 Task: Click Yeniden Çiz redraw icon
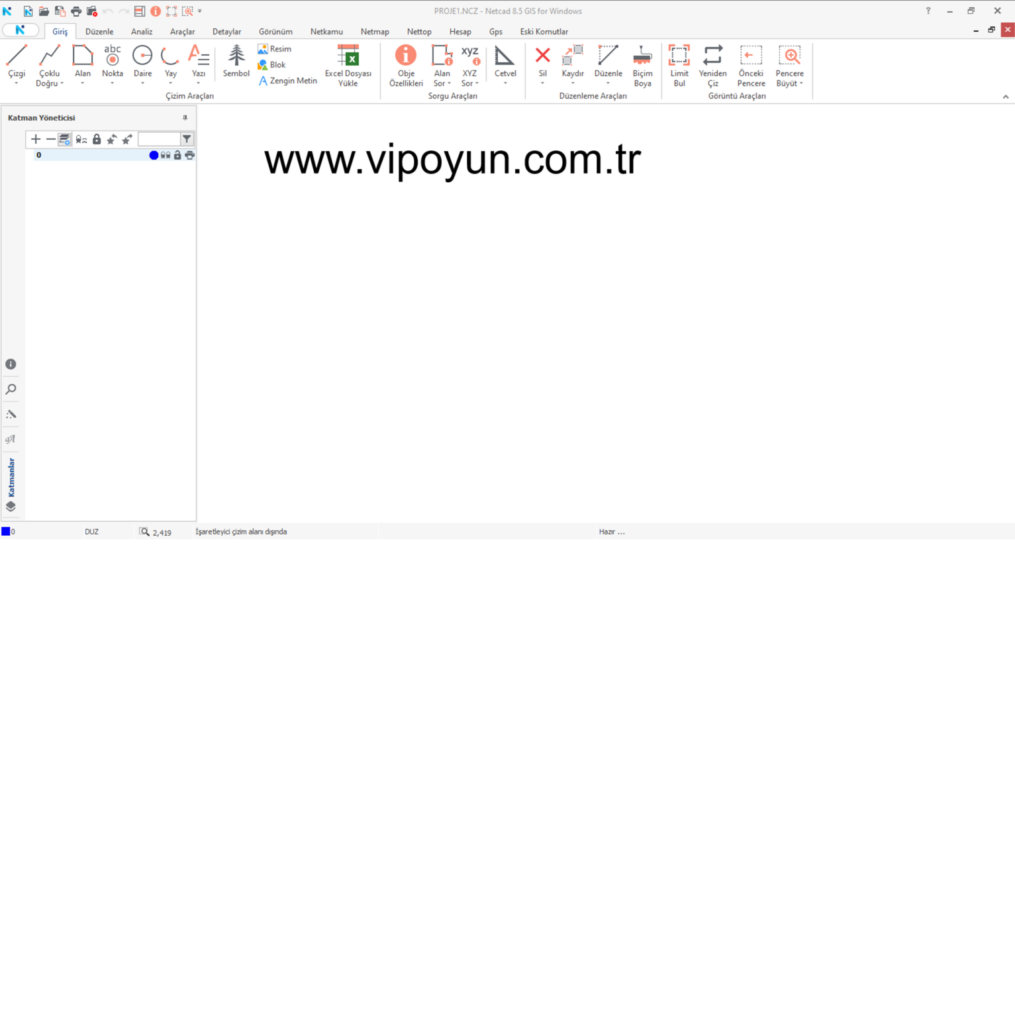(x=713, y=56)
